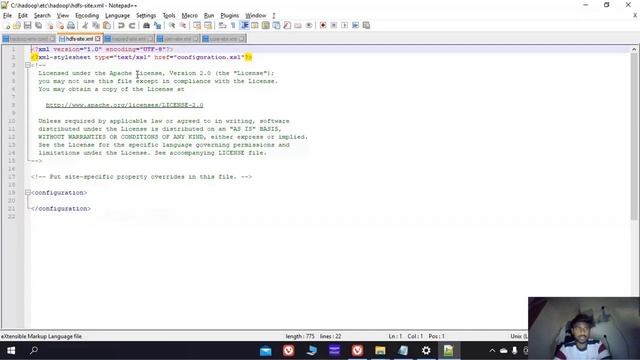Click the Close All toolbar icon
The image size is (640, 360).
click(60, 25)
